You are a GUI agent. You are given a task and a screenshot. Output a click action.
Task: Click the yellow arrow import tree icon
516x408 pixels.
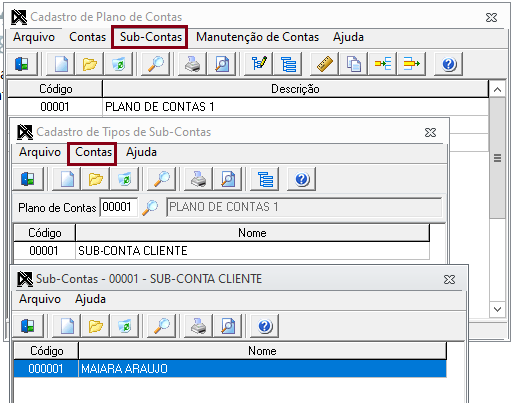point(382,64)
